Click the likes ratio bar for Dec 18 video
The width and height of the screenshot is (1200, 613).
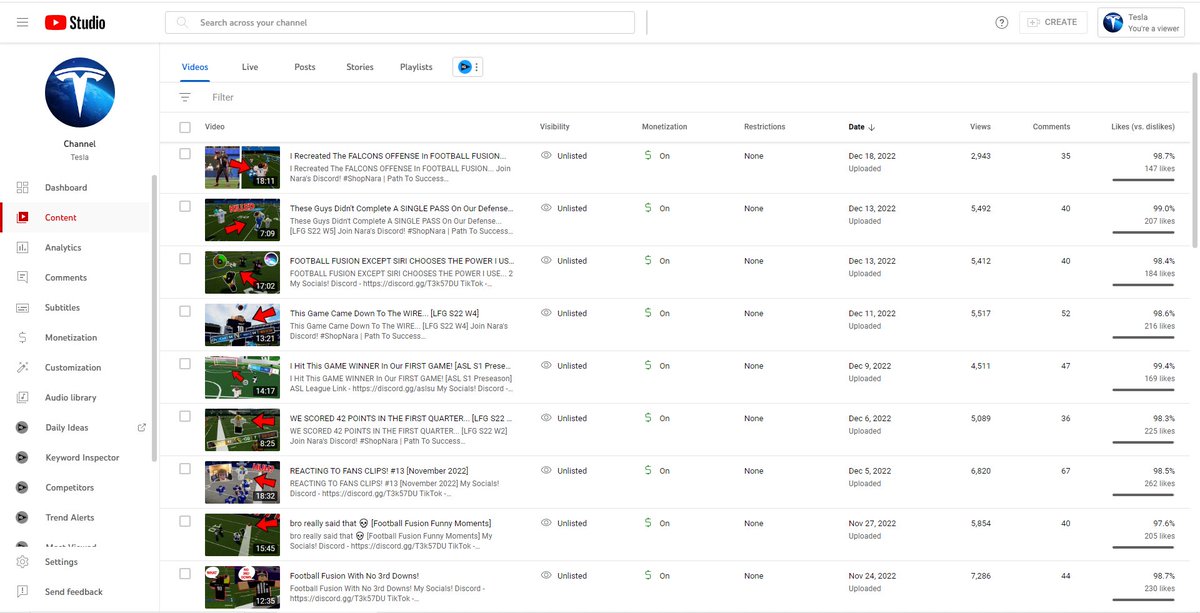click(1143, 180)
